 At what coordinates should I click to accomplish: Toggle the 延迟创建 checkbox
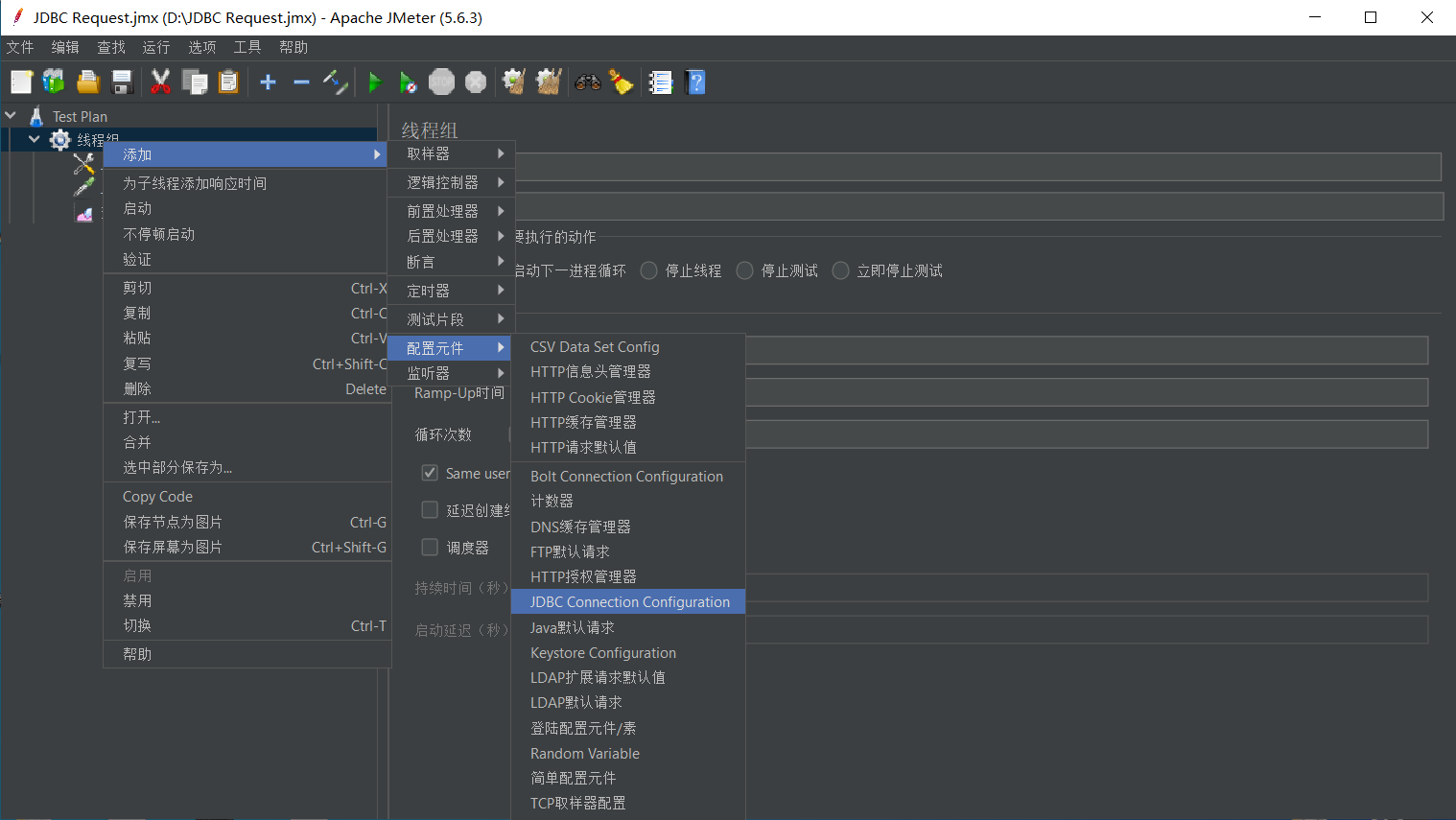pos(430,510)
